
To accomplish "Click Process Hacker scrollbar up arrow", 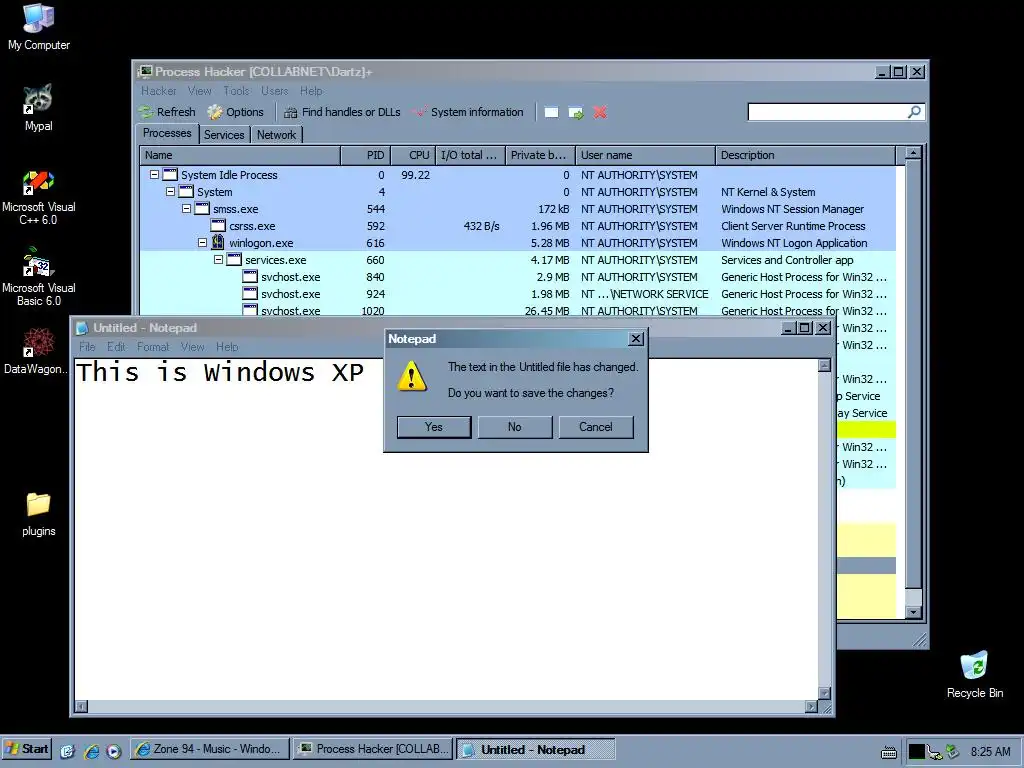I will (913, 153).
